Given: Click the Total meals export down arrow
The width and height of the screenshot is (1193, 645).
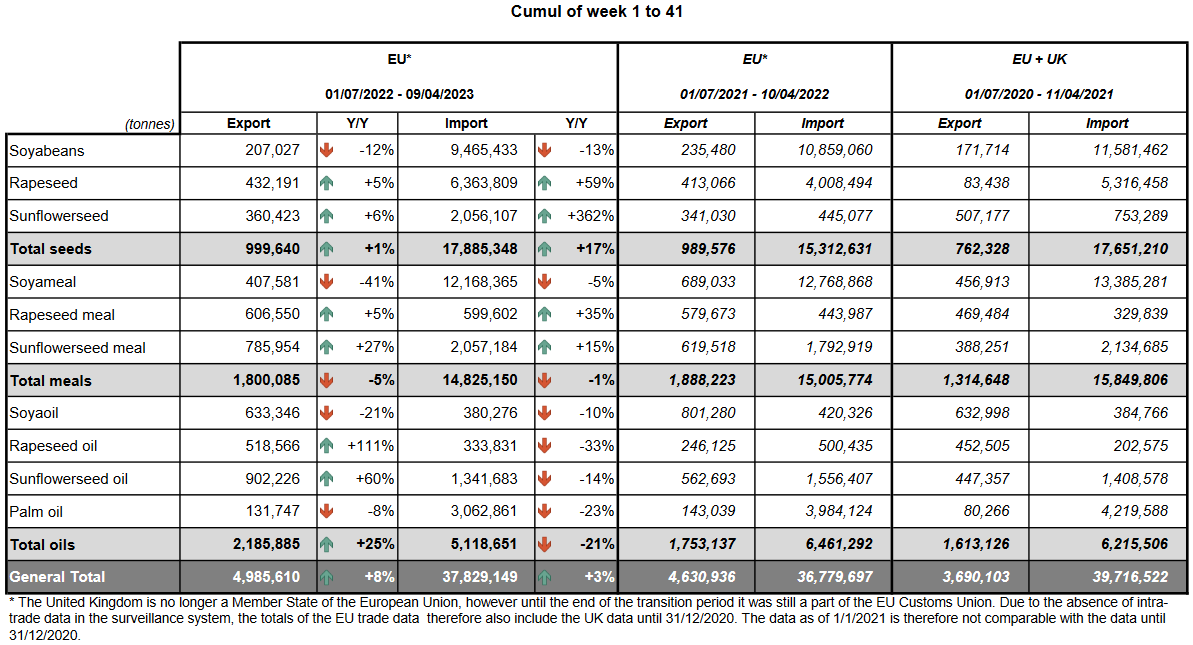Looking at the screenshot, I should coord(326,380).
